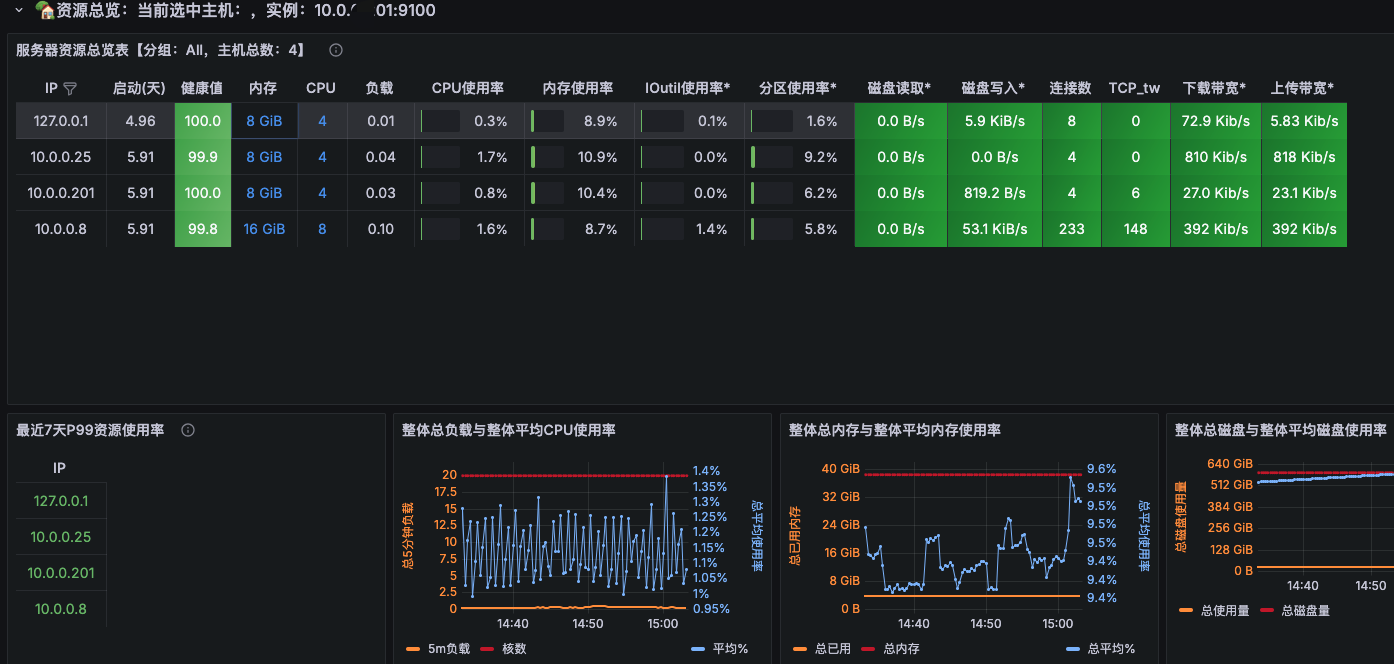Click the TCP_tw column header

pos(1134,88)
